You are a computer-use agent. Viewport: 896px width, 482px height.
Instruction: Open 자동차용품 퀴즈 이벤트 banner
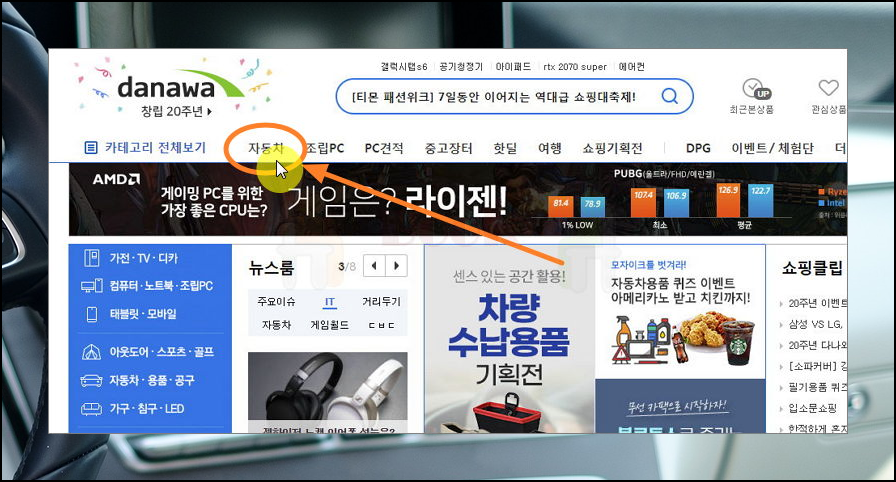pos(680,312)
